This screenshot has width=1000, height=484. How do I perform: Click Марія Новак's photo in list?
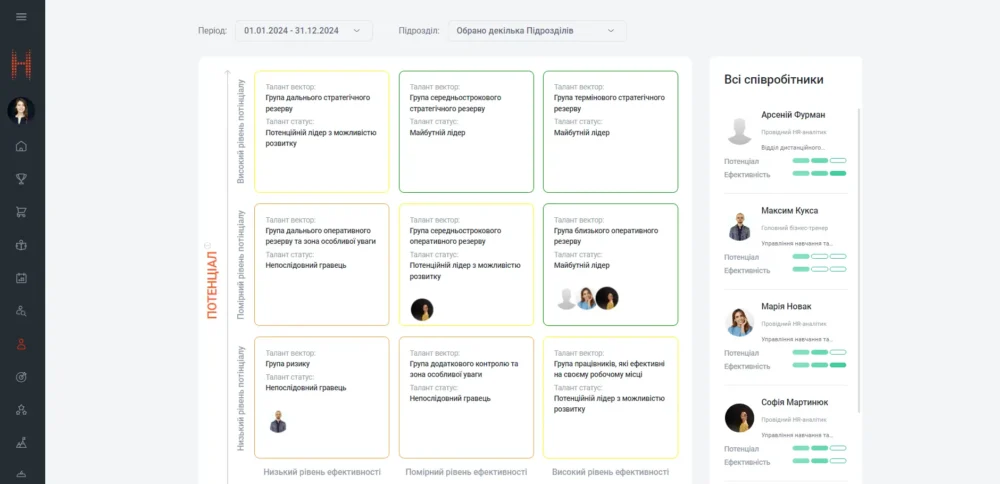click(740, 322)
